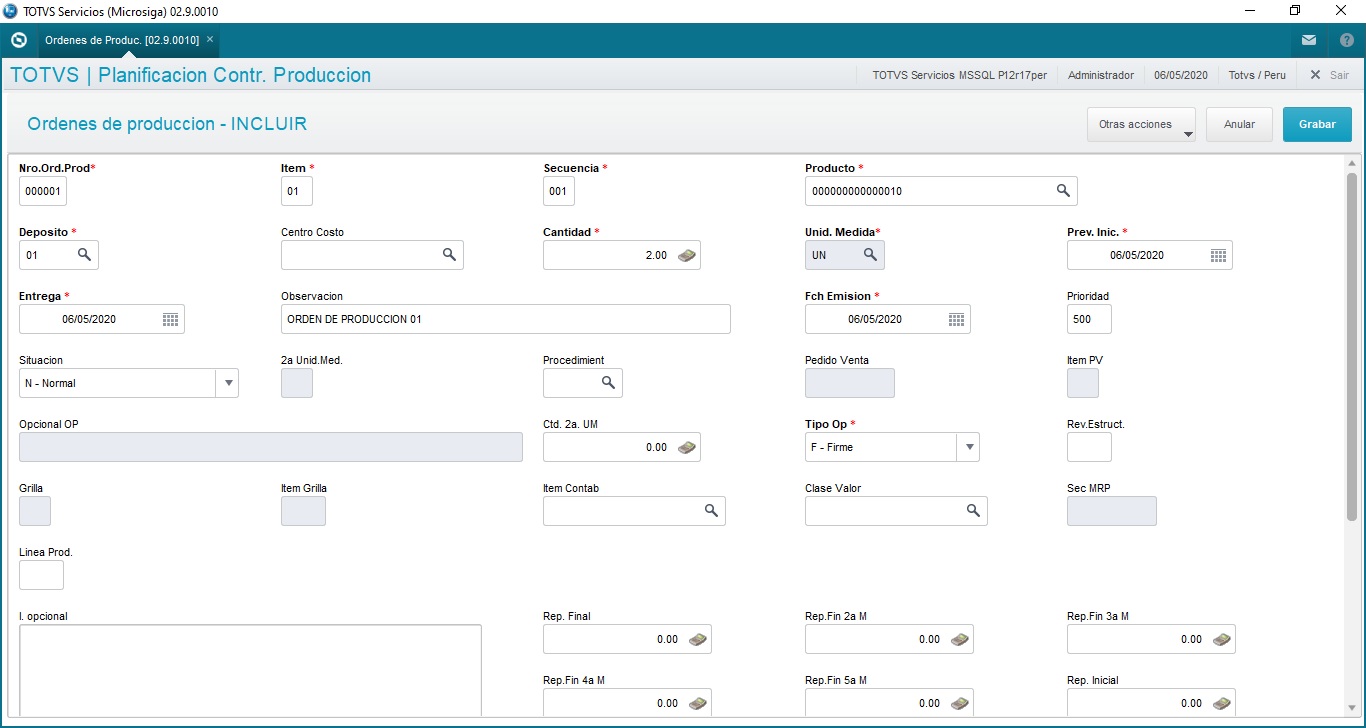The width and height of the screenshot is (1366, 728).
Task: Open Fch Emision calendar picker
Action: (x=957, y=319)
